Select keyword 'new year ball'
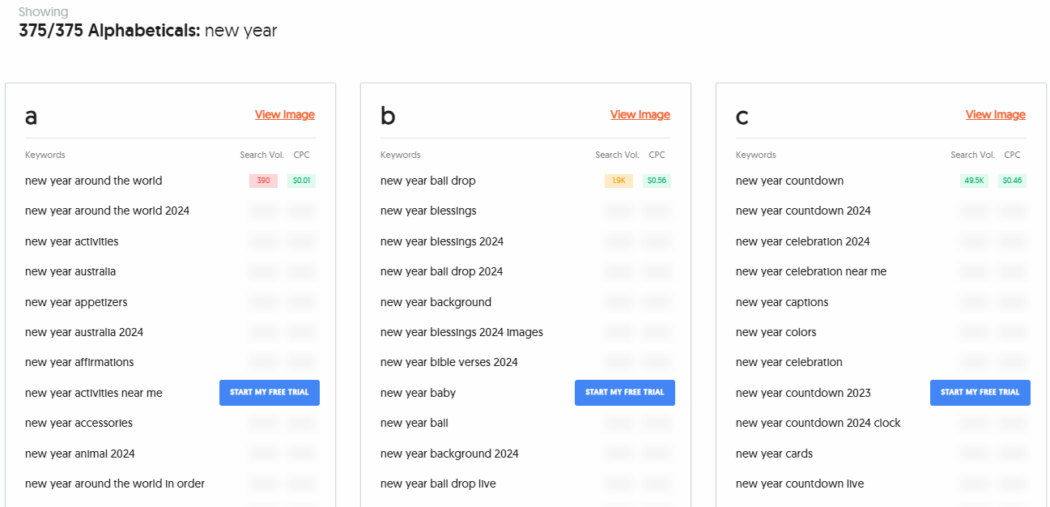Screen dimensions: 1050x507 [x=414, y=423]
